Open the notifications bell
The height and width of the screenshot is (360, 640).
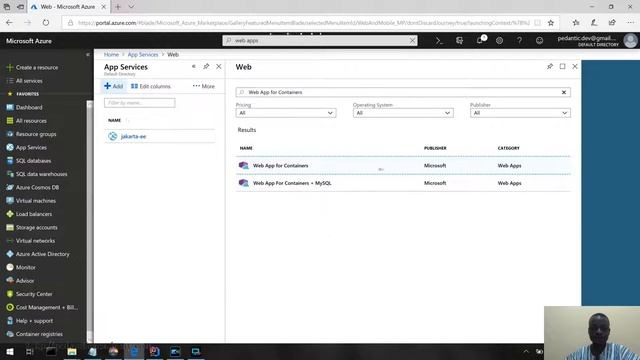(480, 40)
